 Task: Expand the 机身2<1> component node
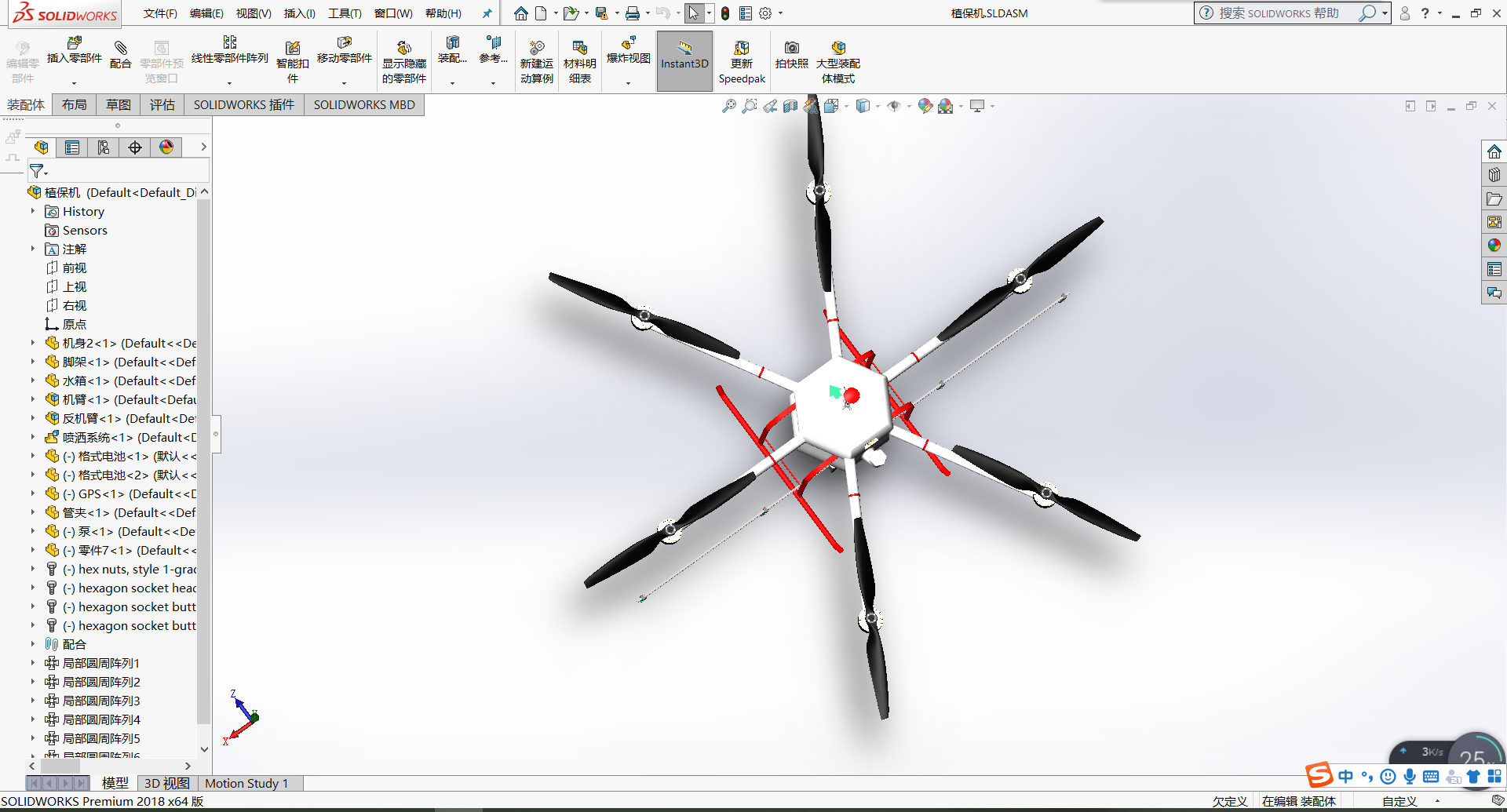[x=32, y=343]
